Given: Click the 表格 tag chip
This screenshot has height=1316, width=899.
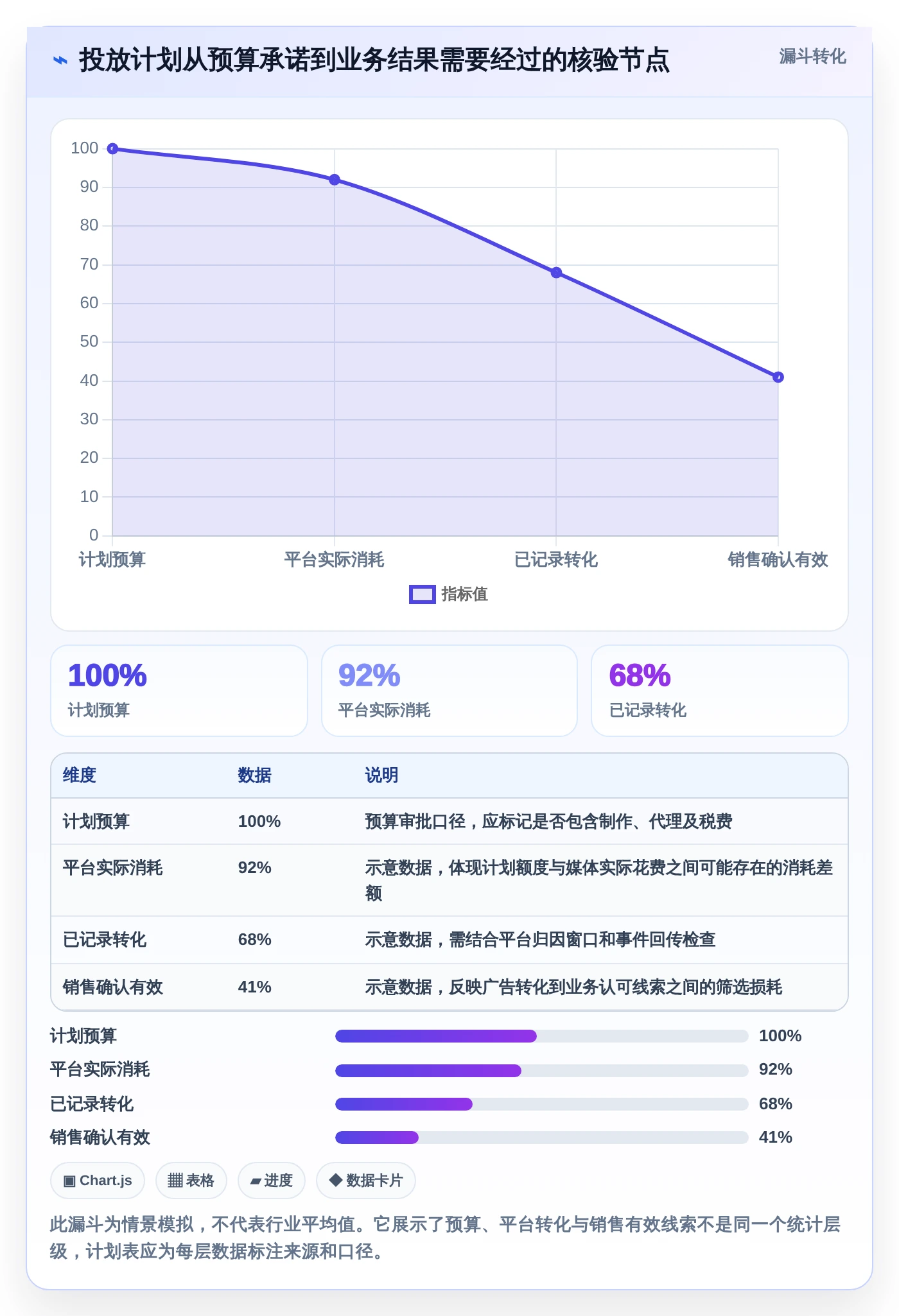Looking at the screenshot, I should pyautogui.click(x=191, y=1181).
